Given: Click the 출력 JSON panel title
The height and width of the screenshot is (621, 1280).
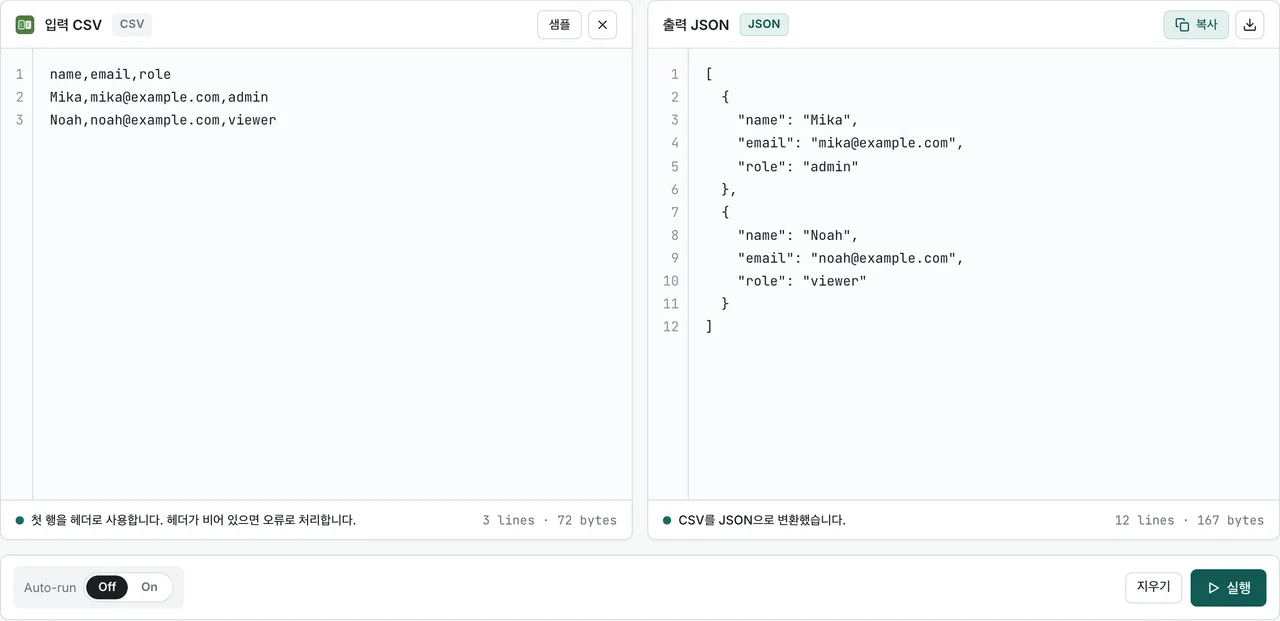Looking at the screenshot, I should 696,25.
